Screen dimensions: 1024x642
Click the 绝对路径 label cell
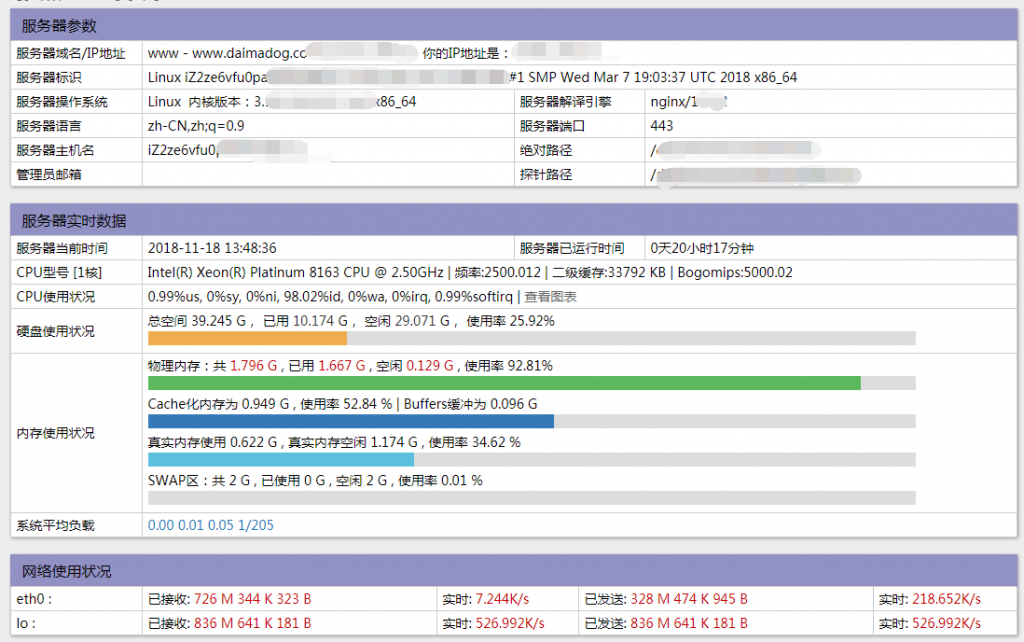pos(579,150)
